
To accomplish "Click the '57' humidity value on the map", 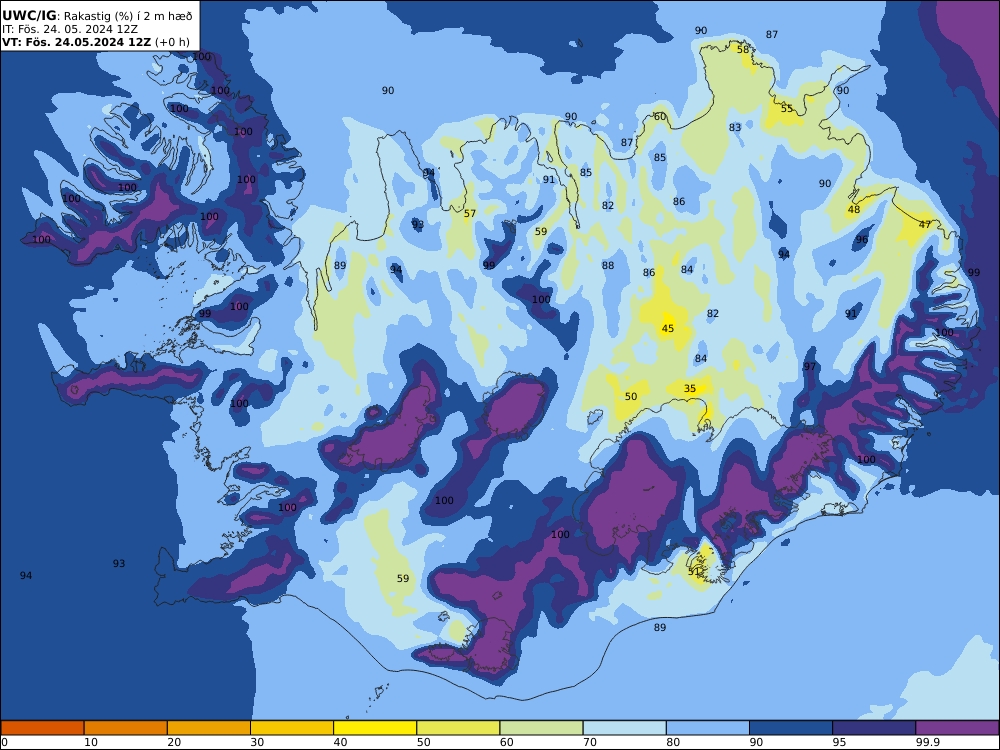I will 470,214.
